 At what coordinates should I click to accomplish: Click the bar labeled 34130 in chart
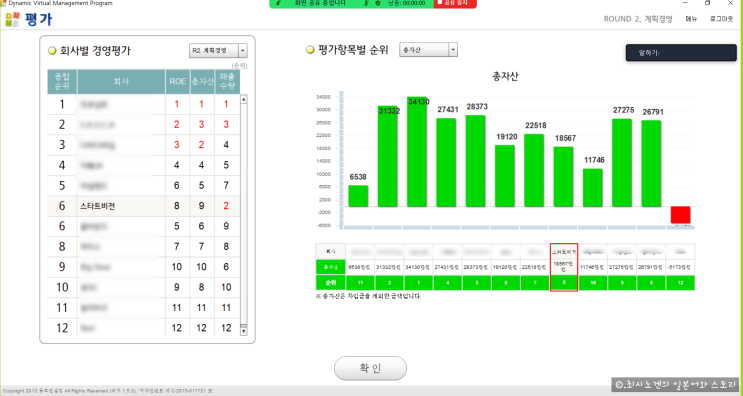click(417, 152)
